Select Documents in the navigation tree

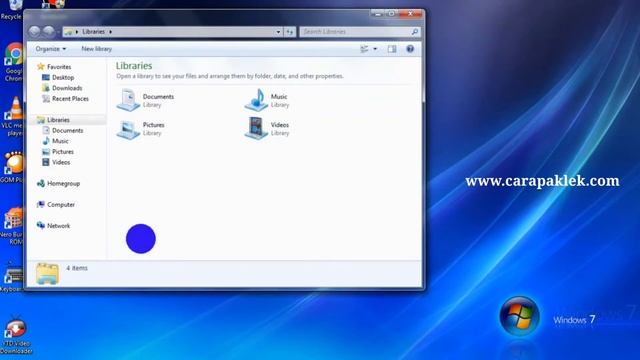pyautogui.click(x=62, y=131)
